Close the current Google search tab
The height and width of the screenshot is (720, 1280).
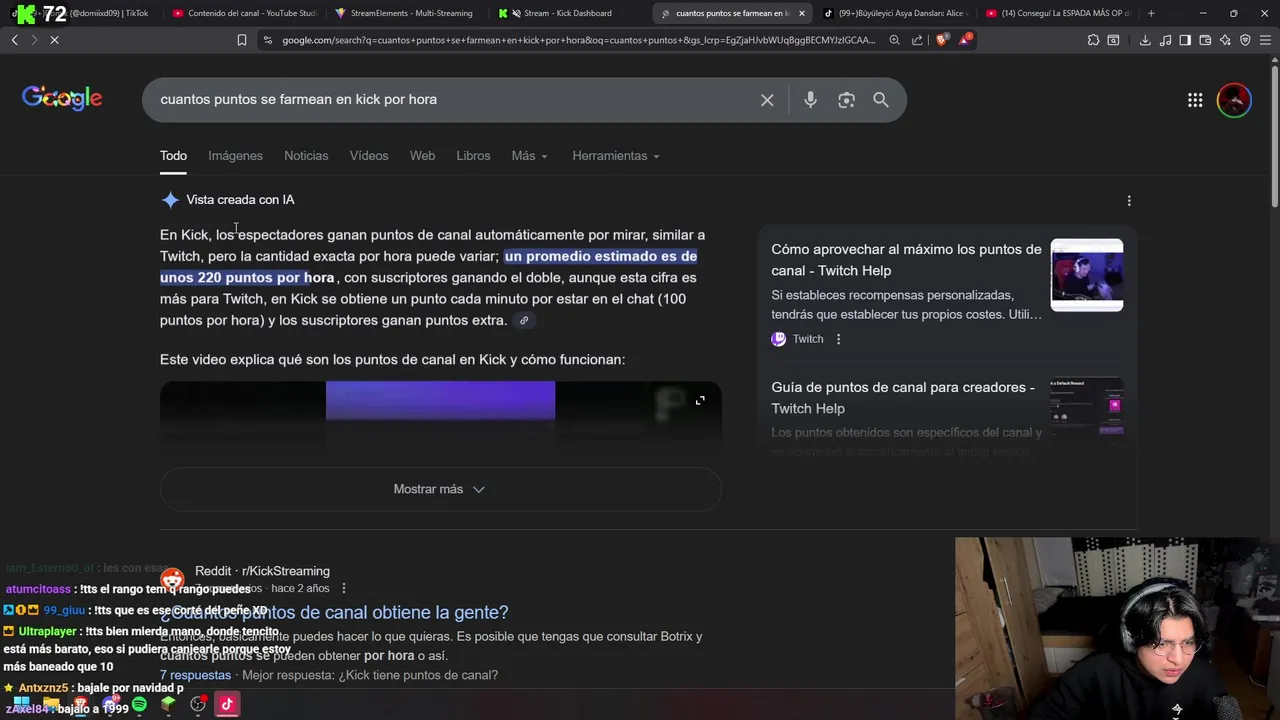(x=801, y=13)
